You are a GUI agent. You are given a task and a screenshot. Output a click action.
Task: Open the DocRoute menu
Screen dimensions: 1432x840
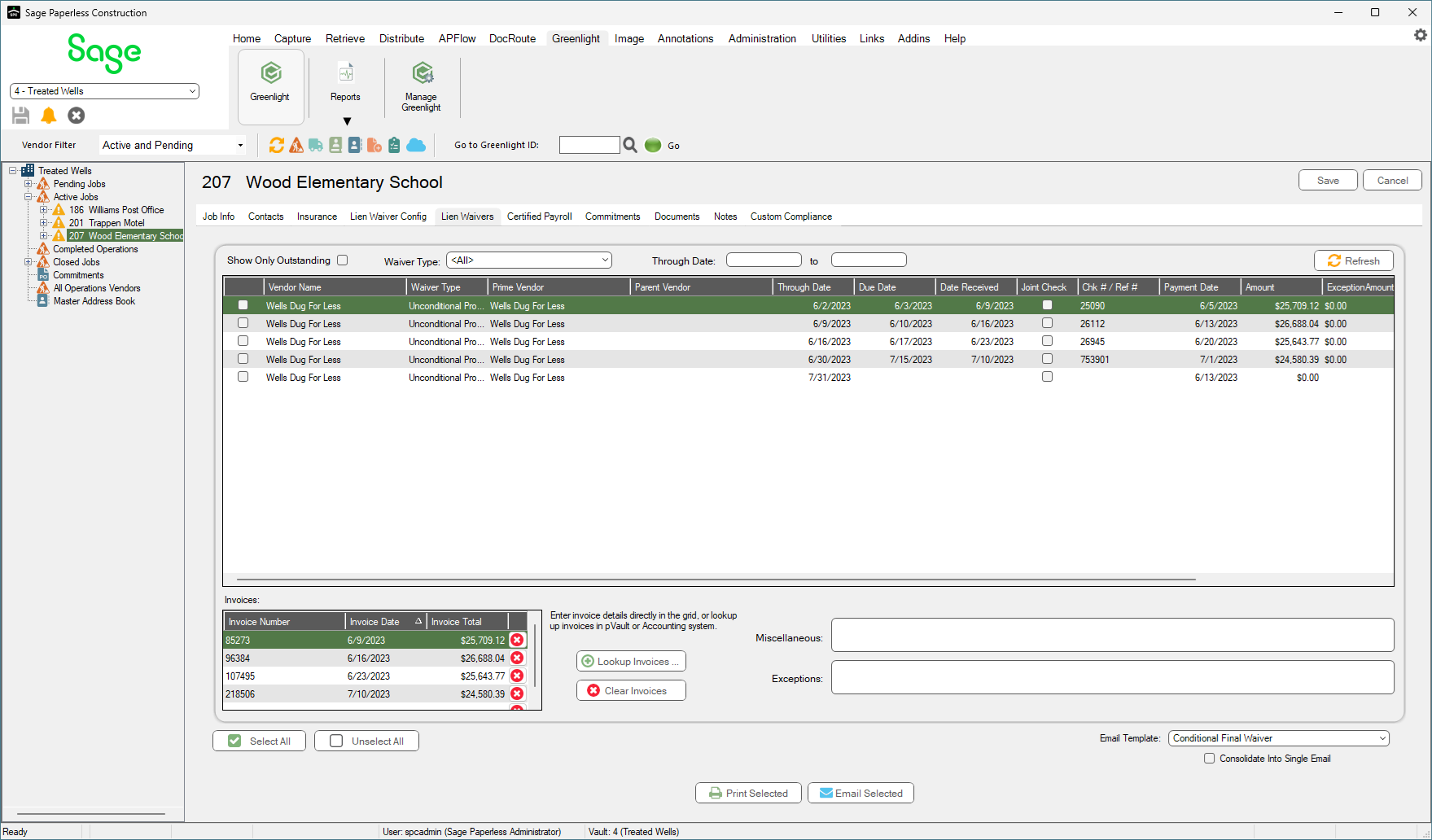click(x=512, y=38)
